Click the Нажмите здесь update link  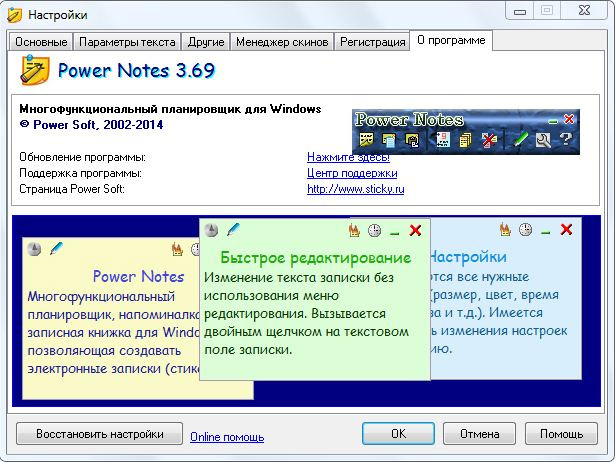pyautogui.click(x=348, y=157)
